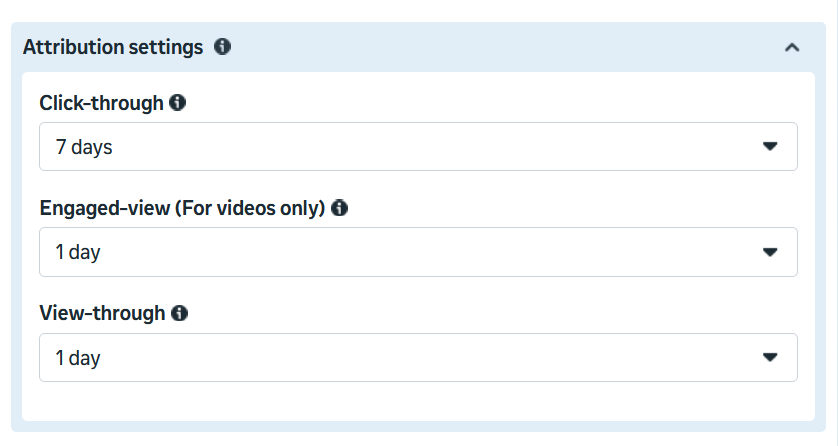
Task: Click the Engaged-view (For videos only) label
Action: (183, 208)
